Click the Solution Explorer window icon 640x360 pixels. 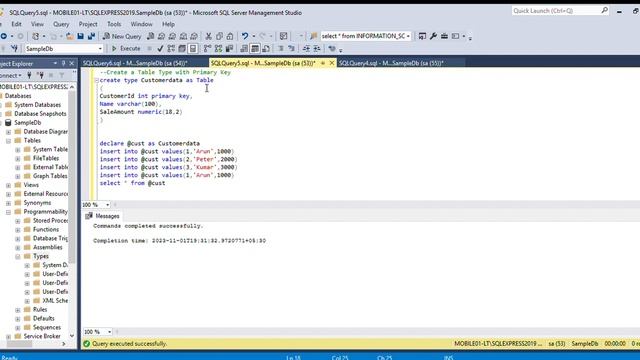(x=422, y=36)
